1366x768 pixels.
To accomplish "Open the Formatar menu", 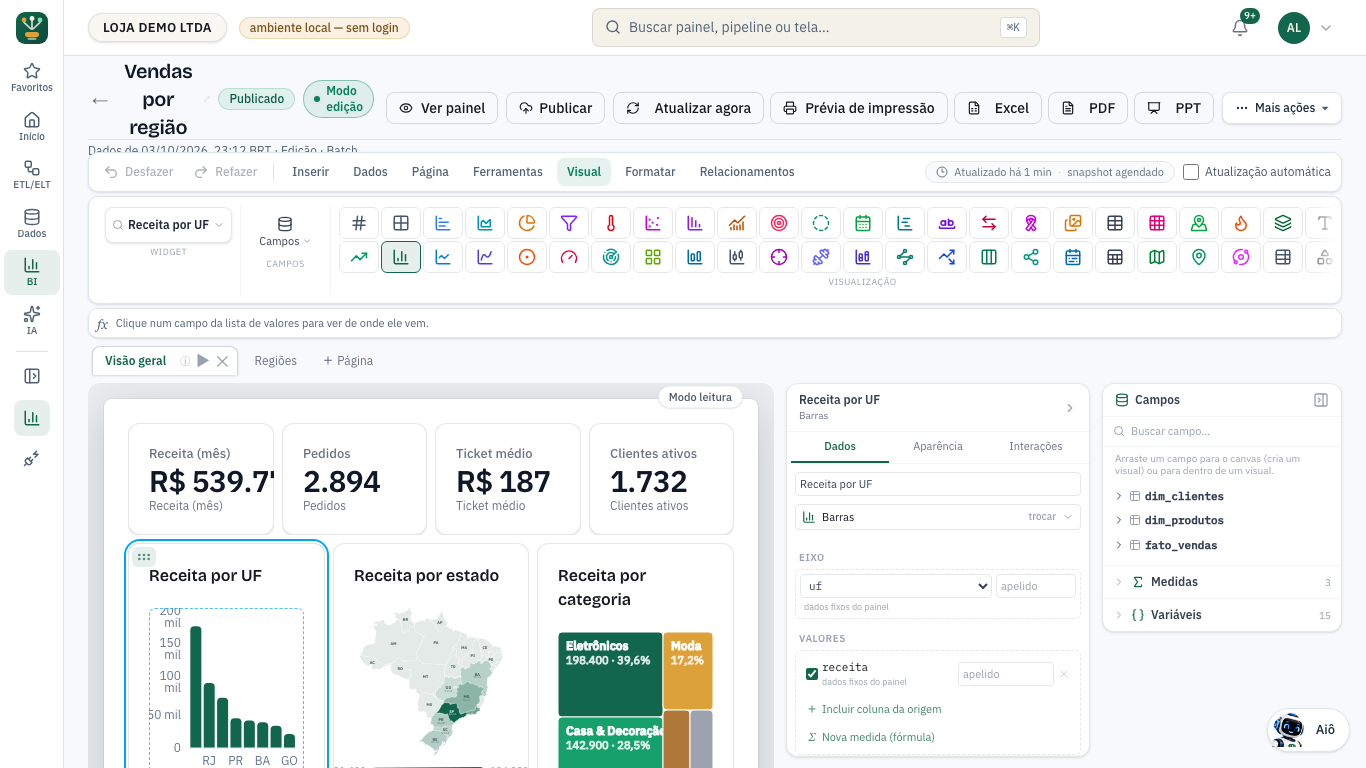I will [650, 172].
